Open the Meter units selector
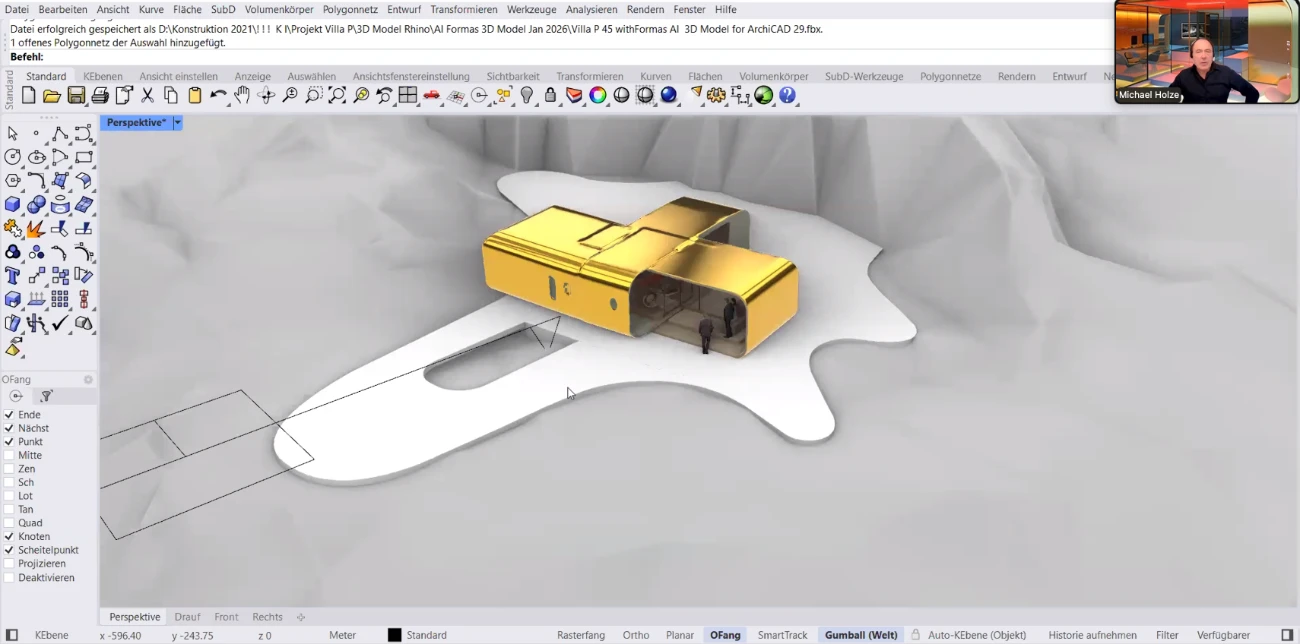 pos(342,635)
